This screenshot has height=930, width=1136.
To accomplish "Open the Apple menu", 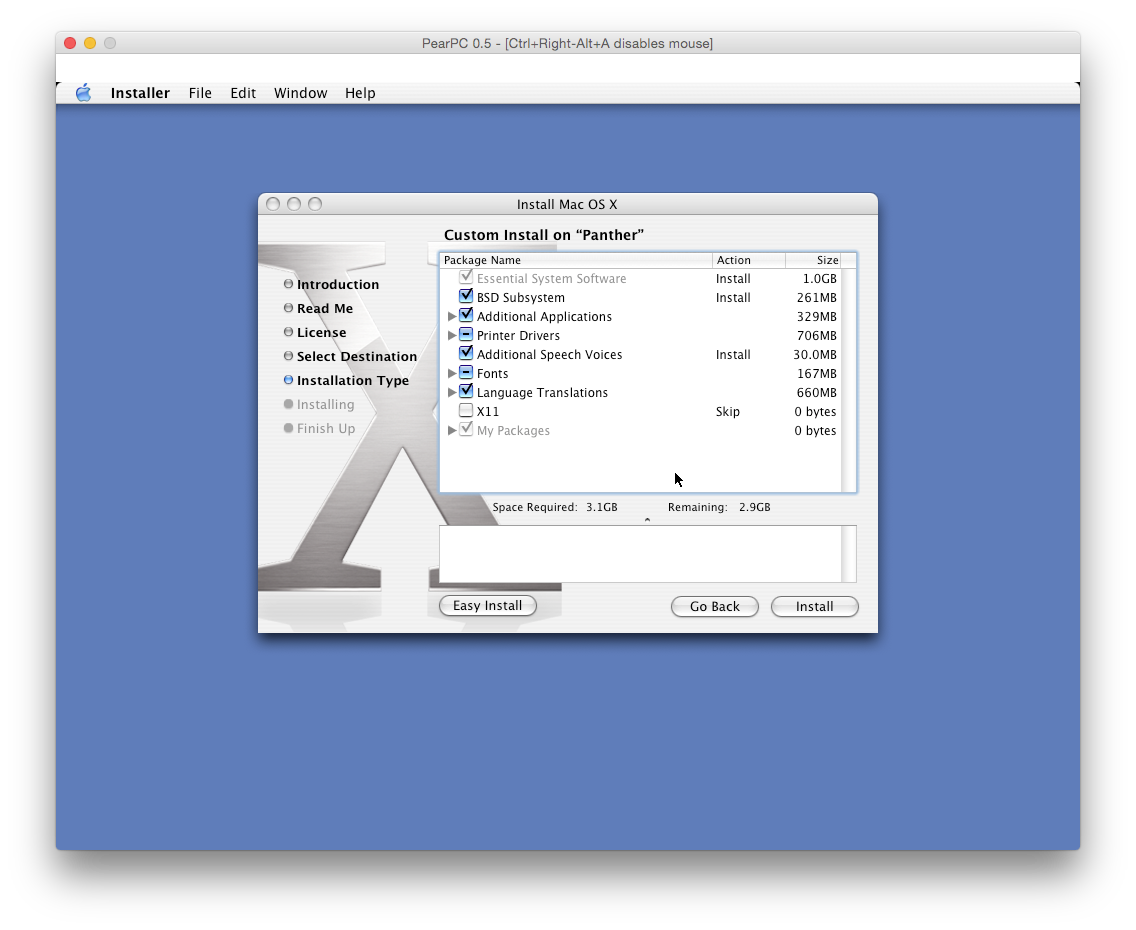I will (83, 93).
